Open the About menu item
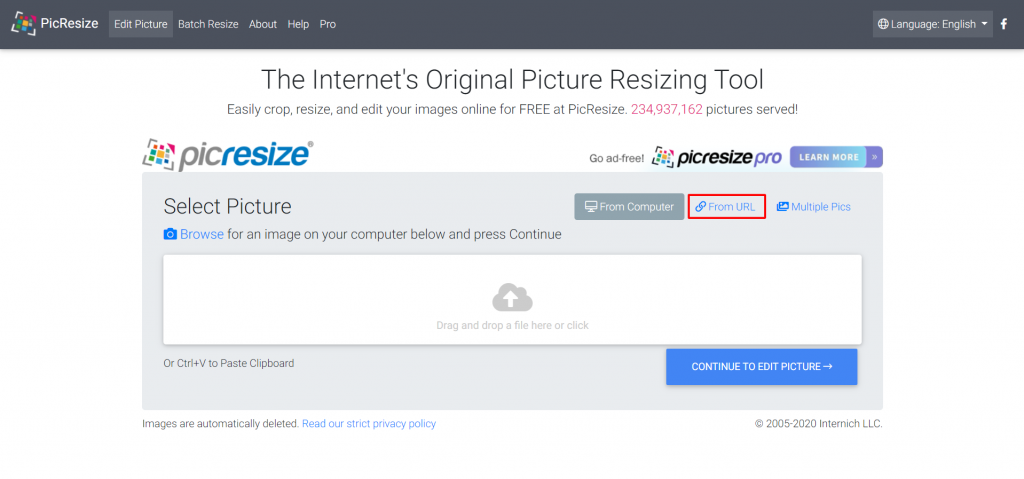 [x=263, y=24]
